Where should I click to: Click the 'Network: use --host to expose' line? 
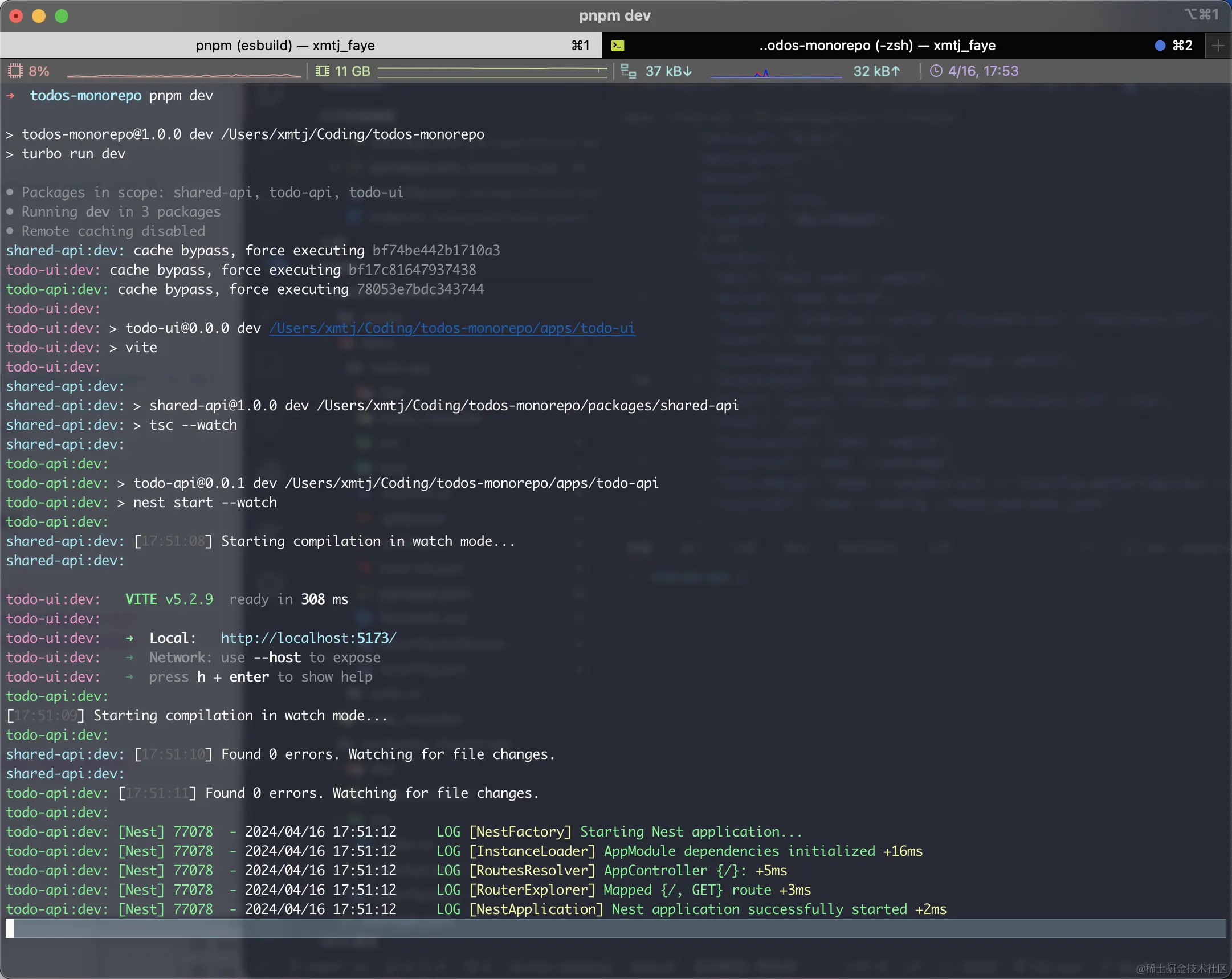coord(264,657)
